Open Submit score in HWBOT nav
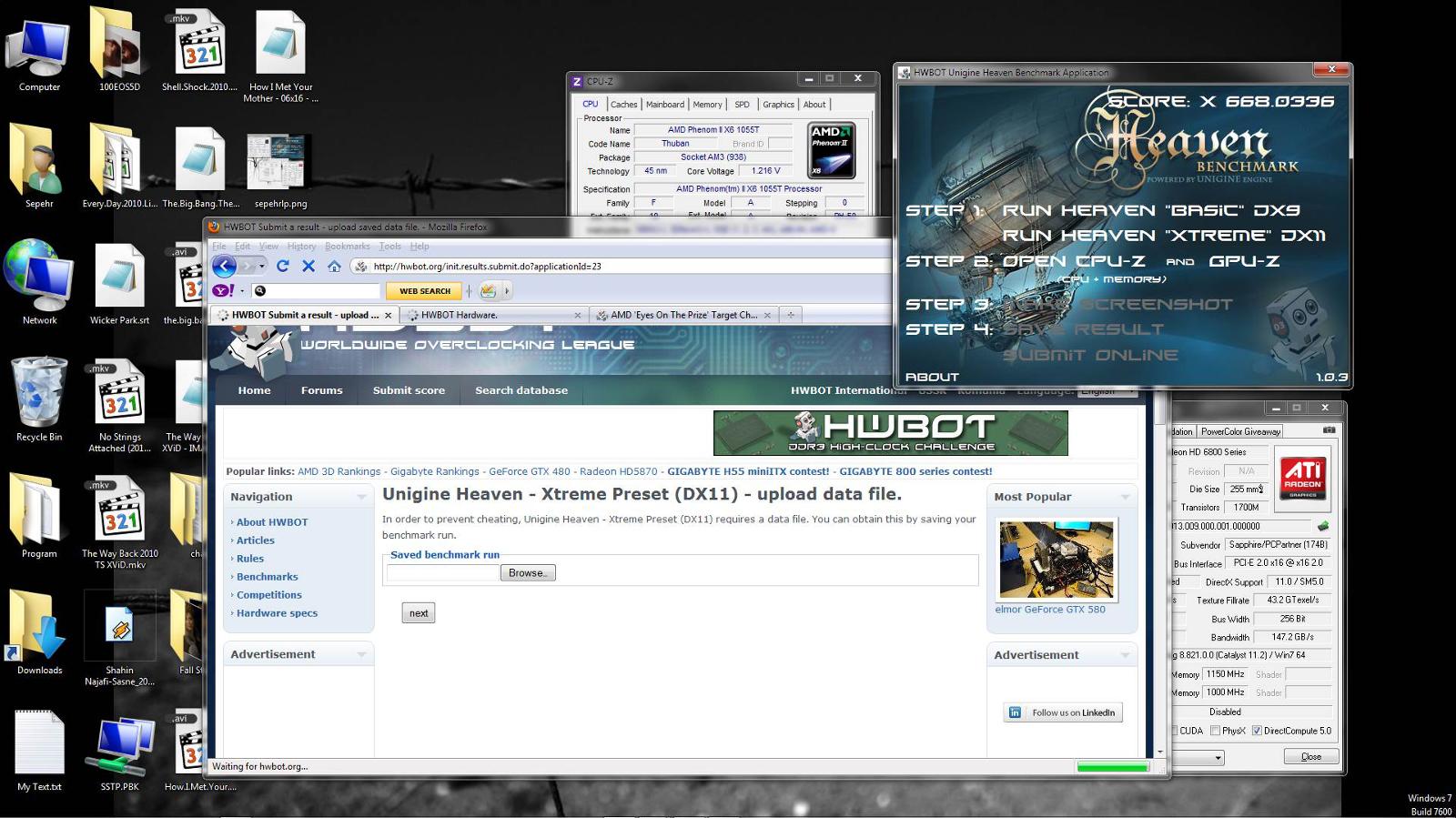Screen dimensions: 1456x818 pos(409,390)
